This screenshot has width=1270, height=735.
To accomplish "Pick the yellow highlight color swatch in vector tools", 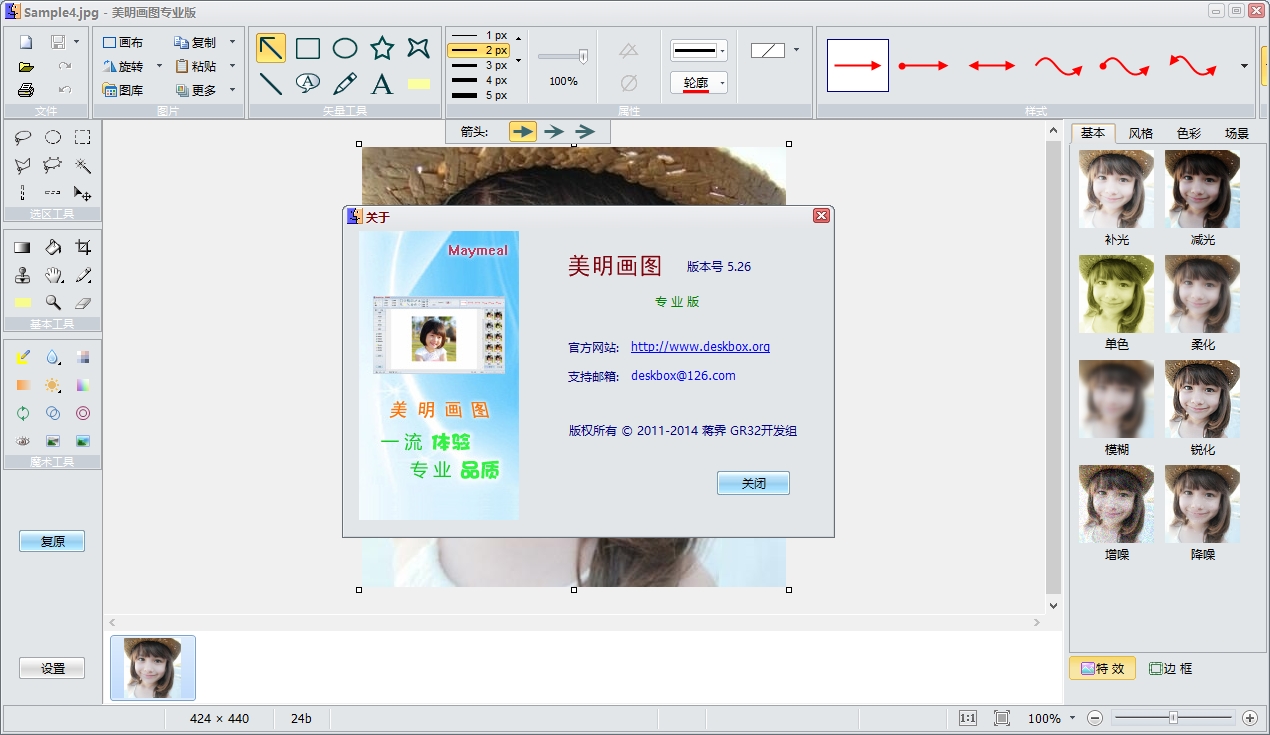I will tap(419, 84).
